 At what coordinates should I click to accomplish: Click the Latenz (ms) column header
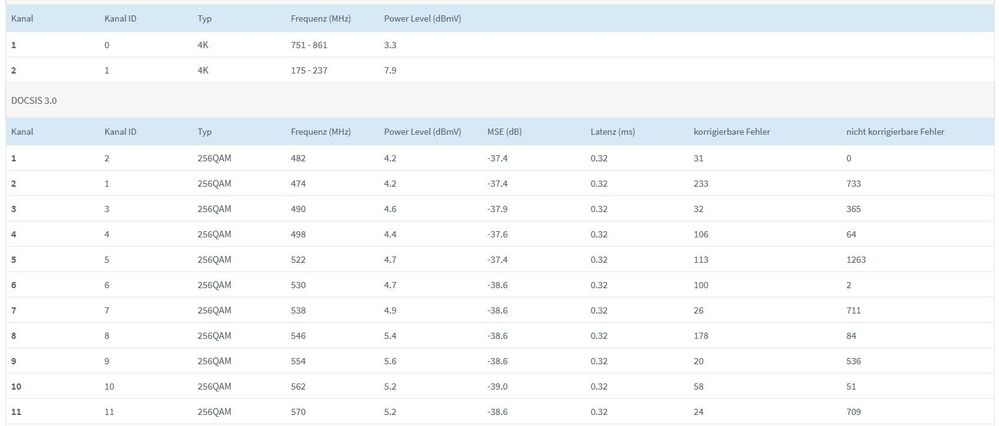coord(613,132)
